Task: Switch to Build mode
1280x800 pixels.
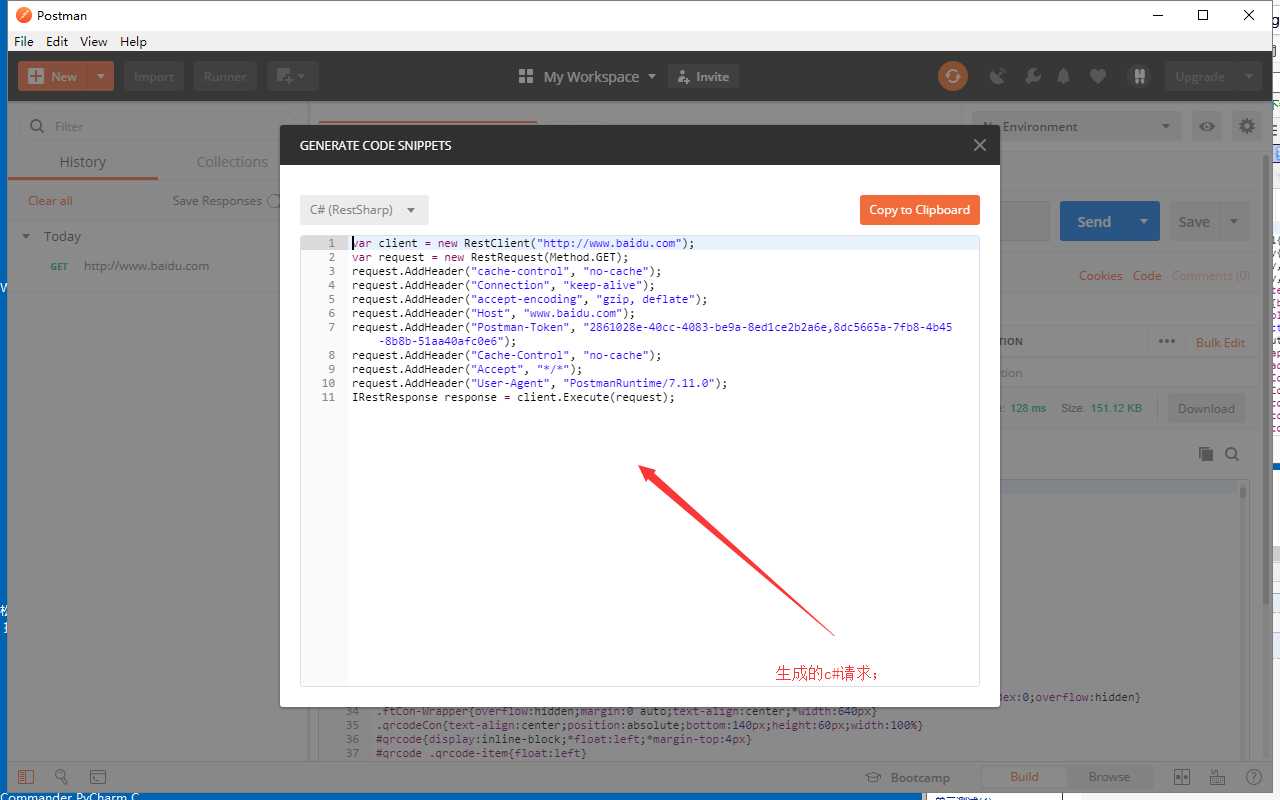Action: [x=1024, y=777]
